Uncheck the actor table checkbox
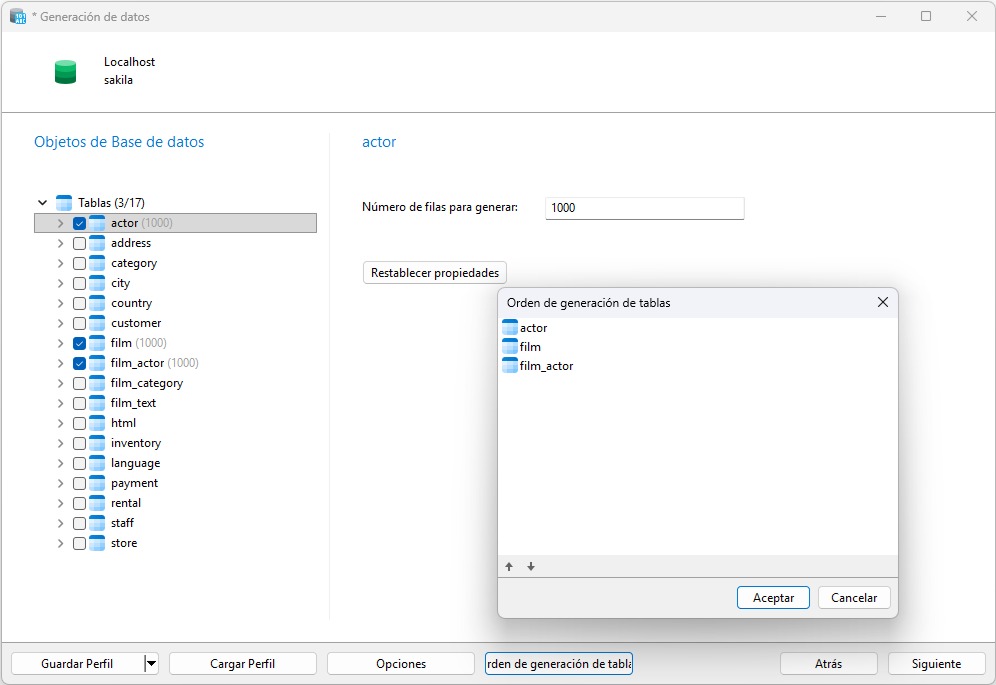The height and width of the screenshot is (685, 996). [79, 223]
